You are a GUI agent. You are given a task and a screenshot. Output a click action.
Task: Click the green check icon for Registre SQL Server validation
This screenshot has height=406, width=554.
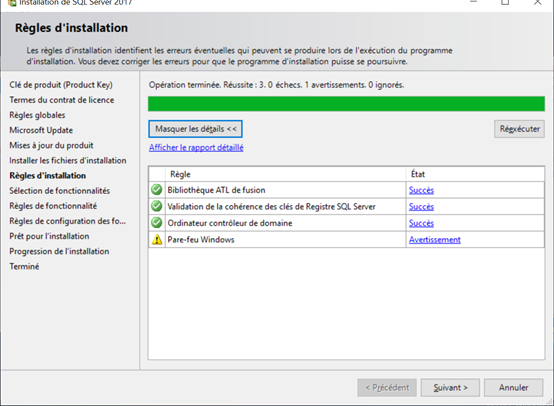click(157, 206)
